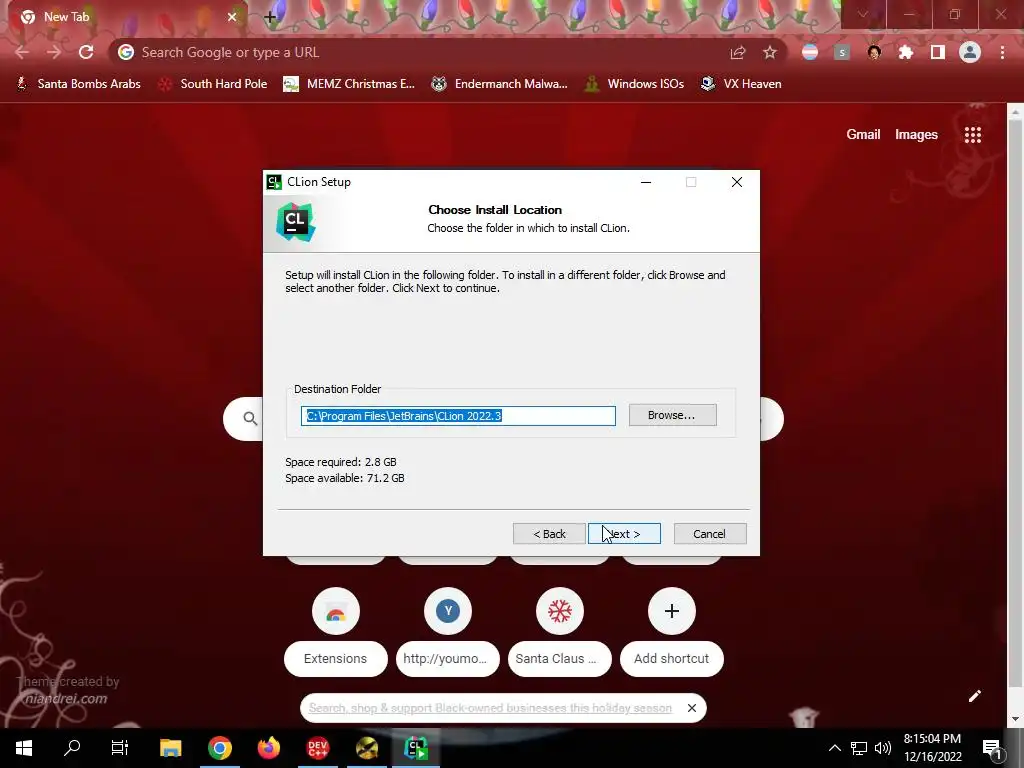Dismiss the Black-owned businesses promo
Viewport: 1024px width, 768px height.
[x=692, y=708]
